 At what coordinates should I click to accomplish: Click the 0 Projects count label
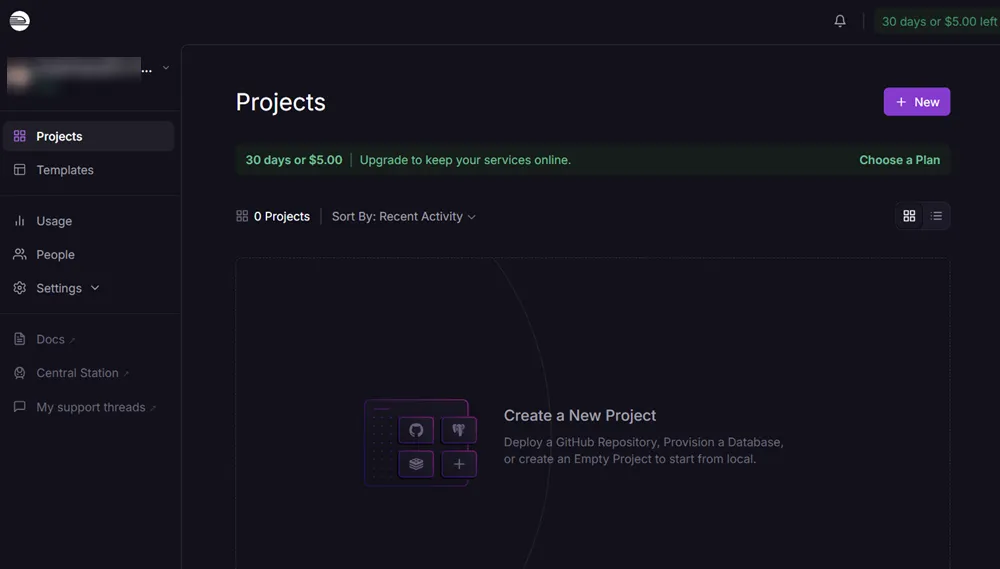[282, 216]
